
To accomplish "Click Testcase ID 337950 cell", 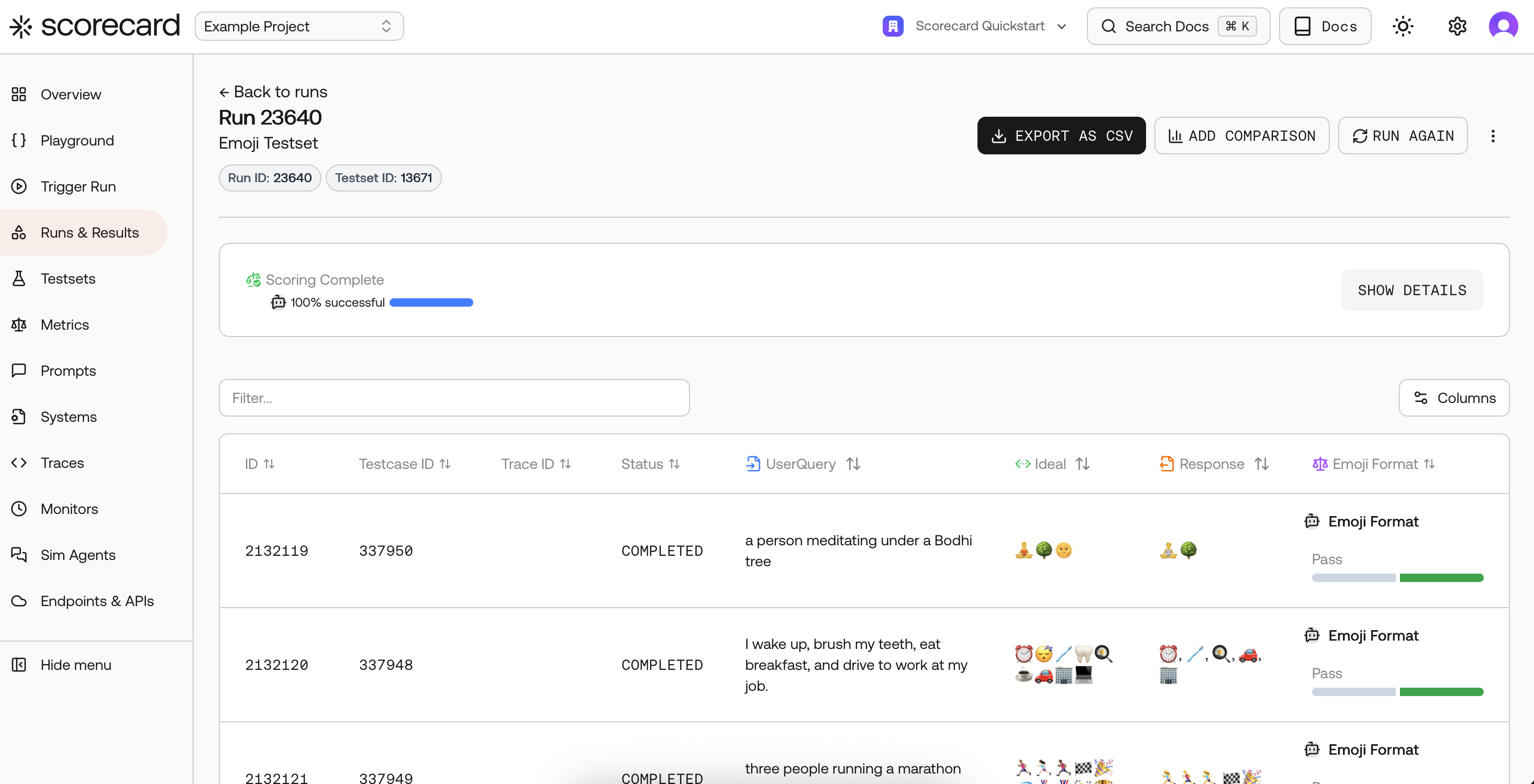I will pos(386,551).
